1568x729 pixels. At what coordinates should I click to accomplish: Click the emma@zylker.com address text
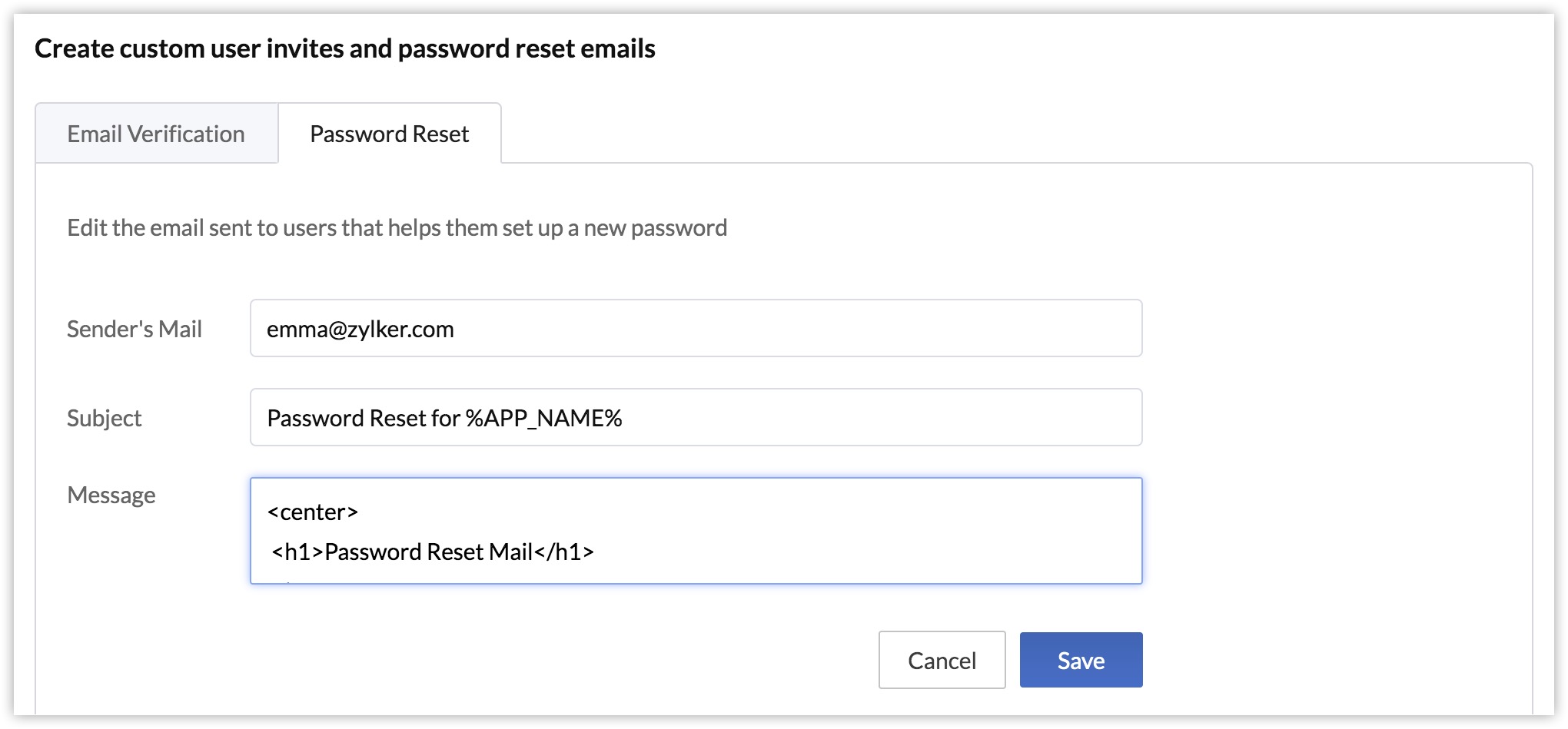coord(360,330)
